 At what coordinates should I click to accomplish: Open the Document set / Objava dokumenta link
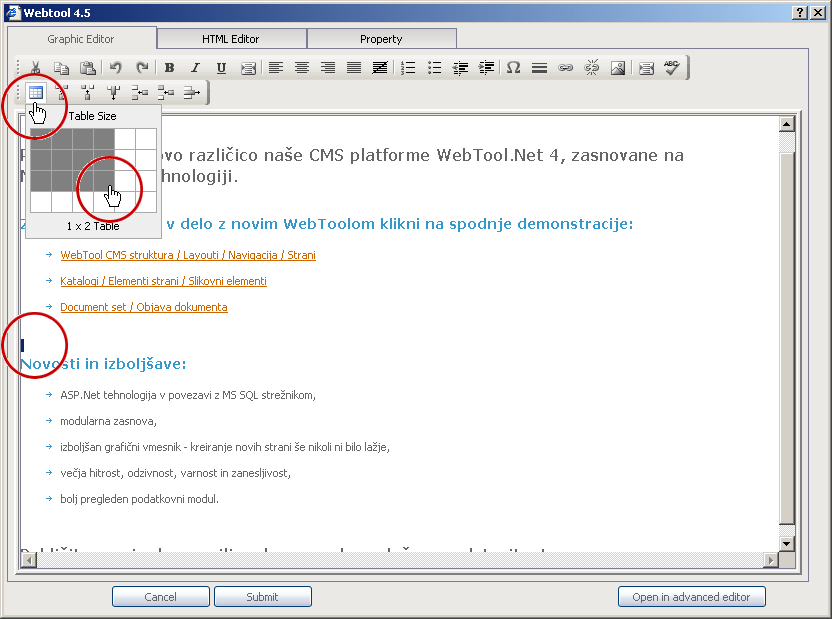[x=143, y=307]
